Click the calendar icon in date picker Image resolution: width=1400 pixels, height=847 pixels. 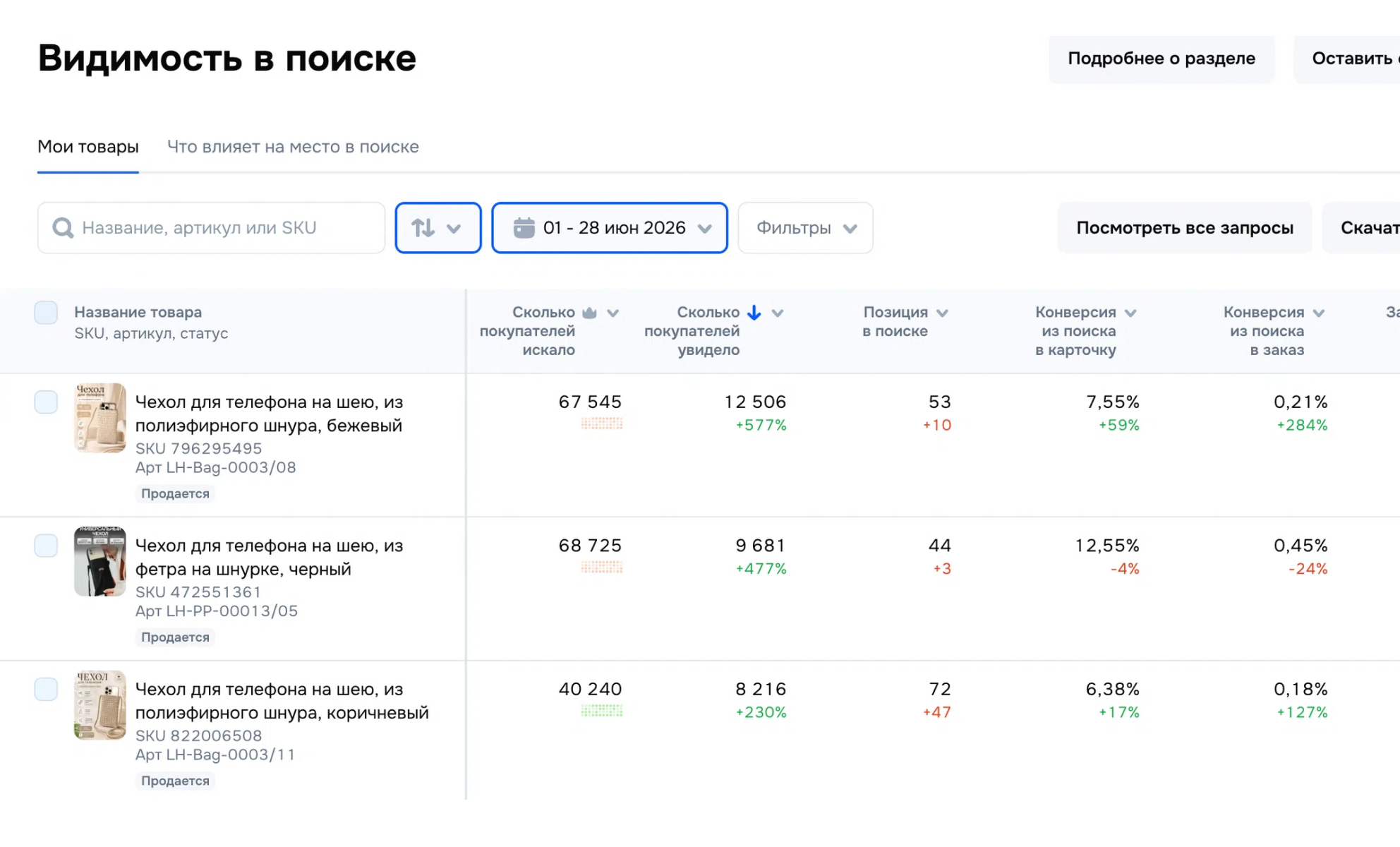(524, 228)
